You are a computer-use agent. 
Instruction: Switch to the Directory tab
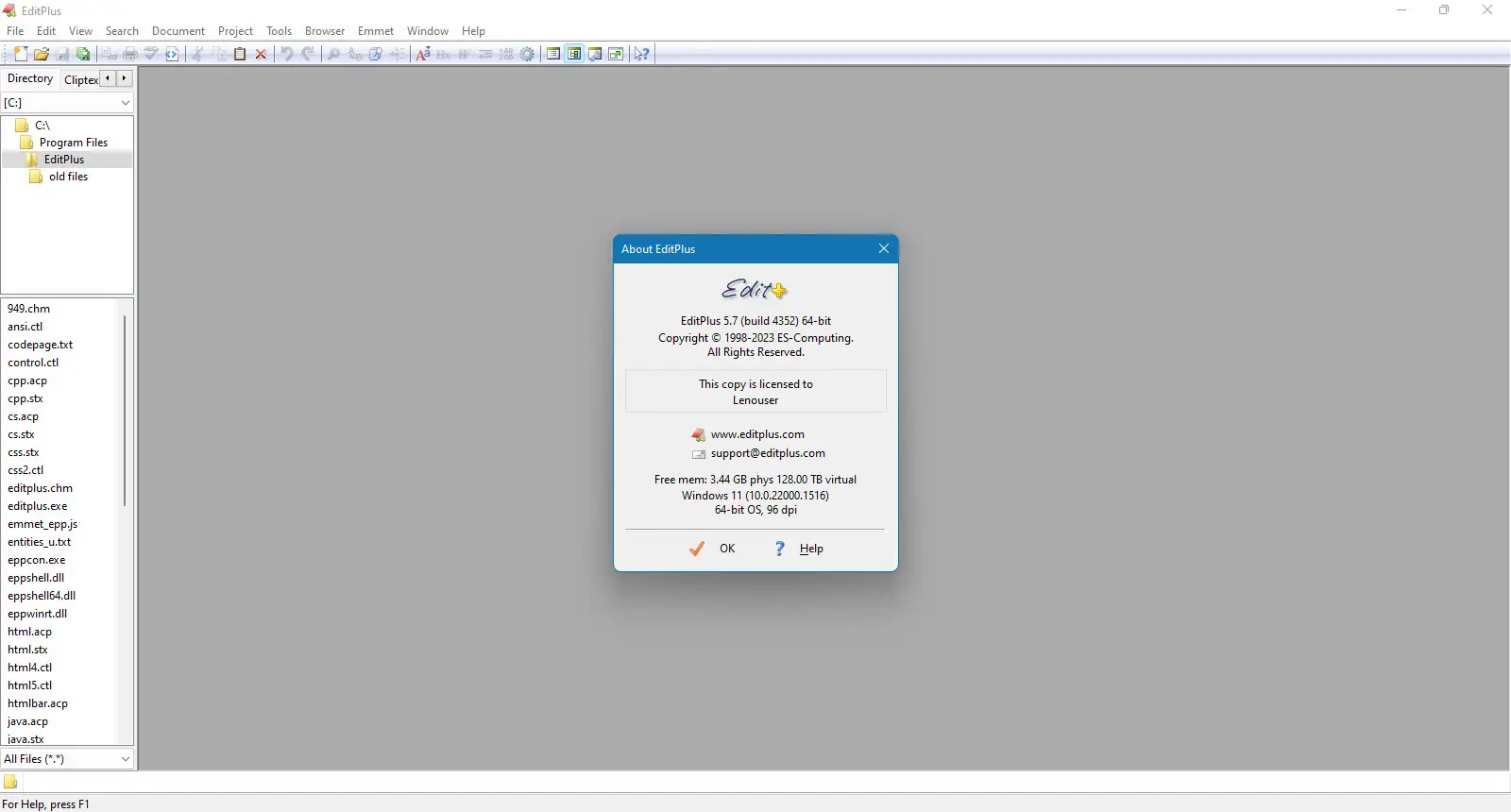(x=30, y=78)
